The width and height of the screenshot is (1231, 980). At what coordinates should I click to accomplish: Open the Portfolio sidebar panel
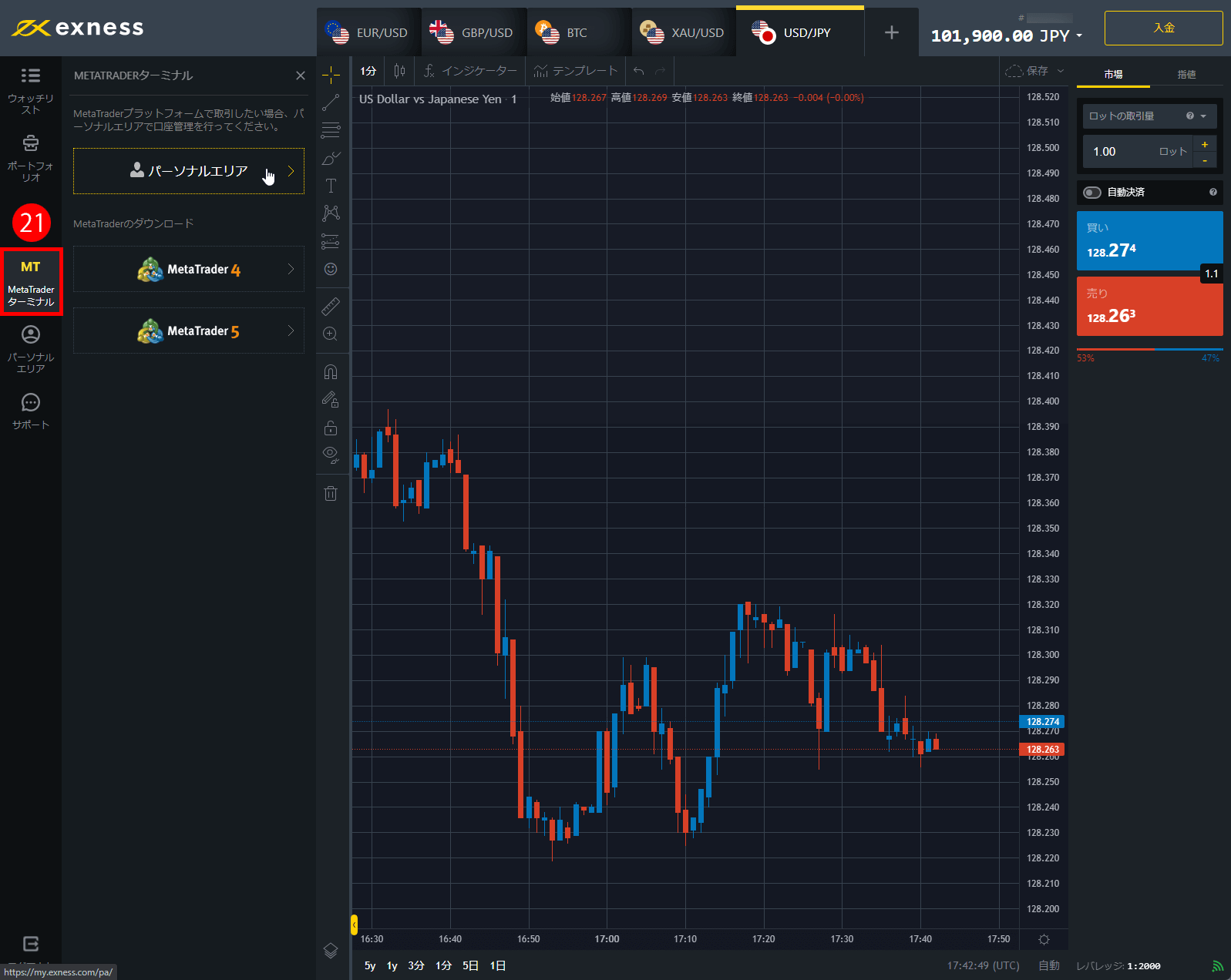[31, 159]
